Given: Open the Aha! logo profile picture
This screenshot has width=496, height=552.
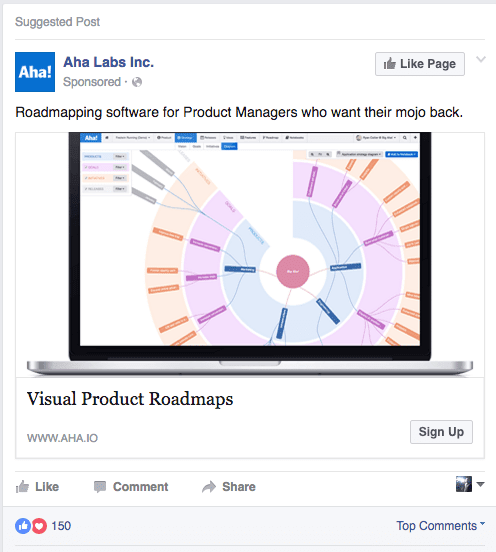Looking at the screenshot, I should pyautogui.click(x=35, y=72).
